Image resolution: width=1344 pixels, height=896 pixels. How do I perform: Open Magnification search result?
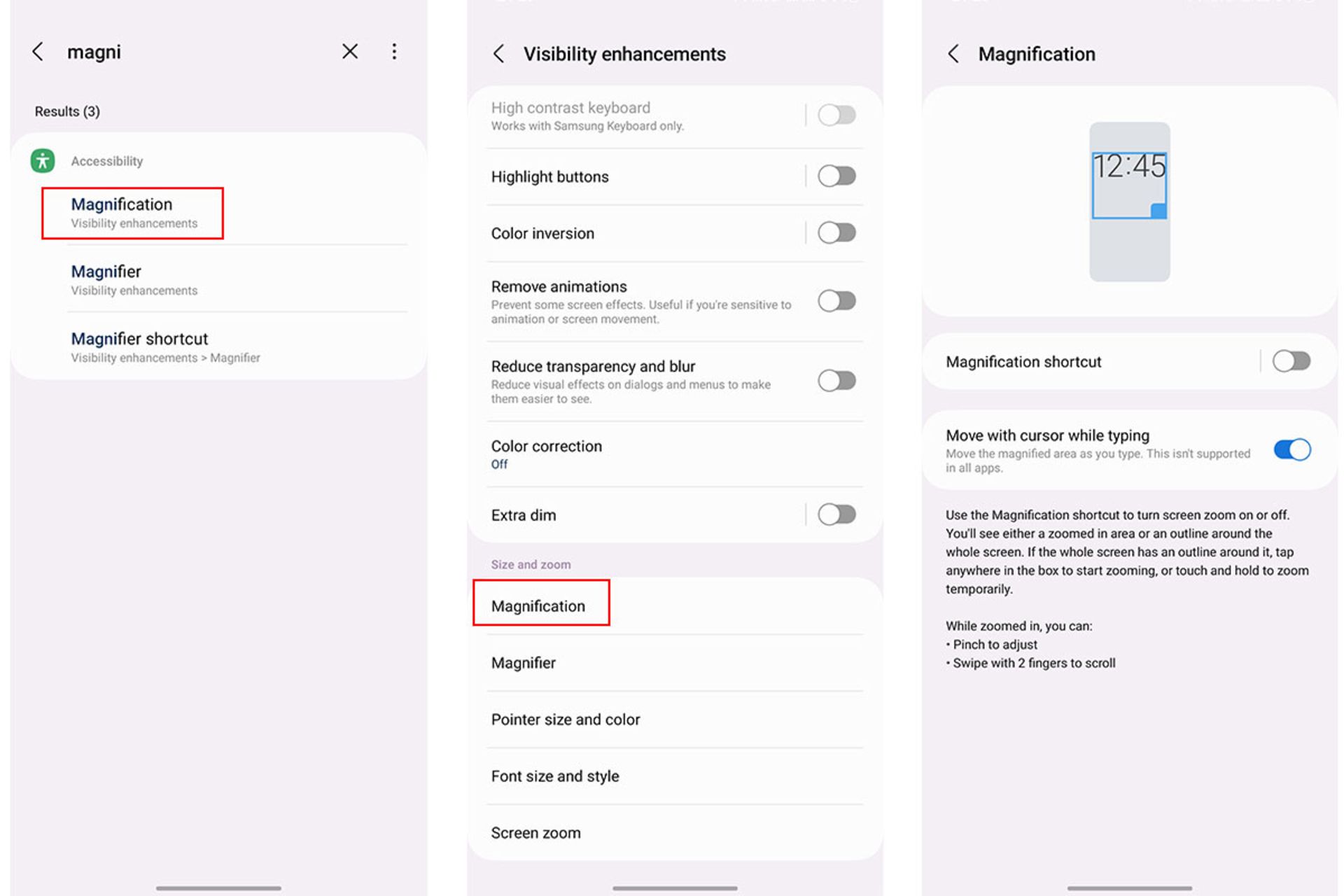click(132, 213)
